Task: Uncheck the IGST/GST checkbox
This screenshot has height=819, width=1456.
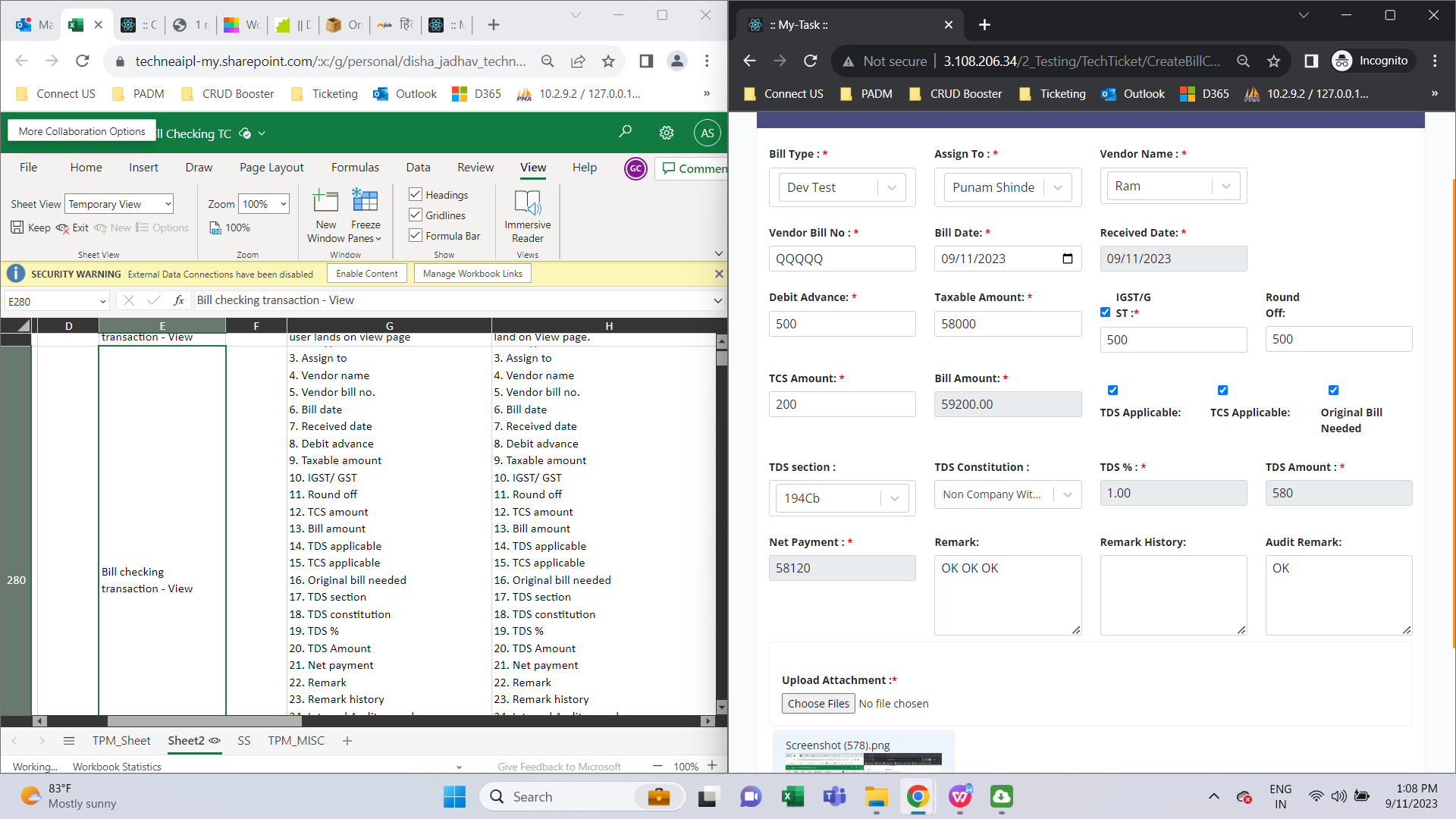Action: (1105, 312)
